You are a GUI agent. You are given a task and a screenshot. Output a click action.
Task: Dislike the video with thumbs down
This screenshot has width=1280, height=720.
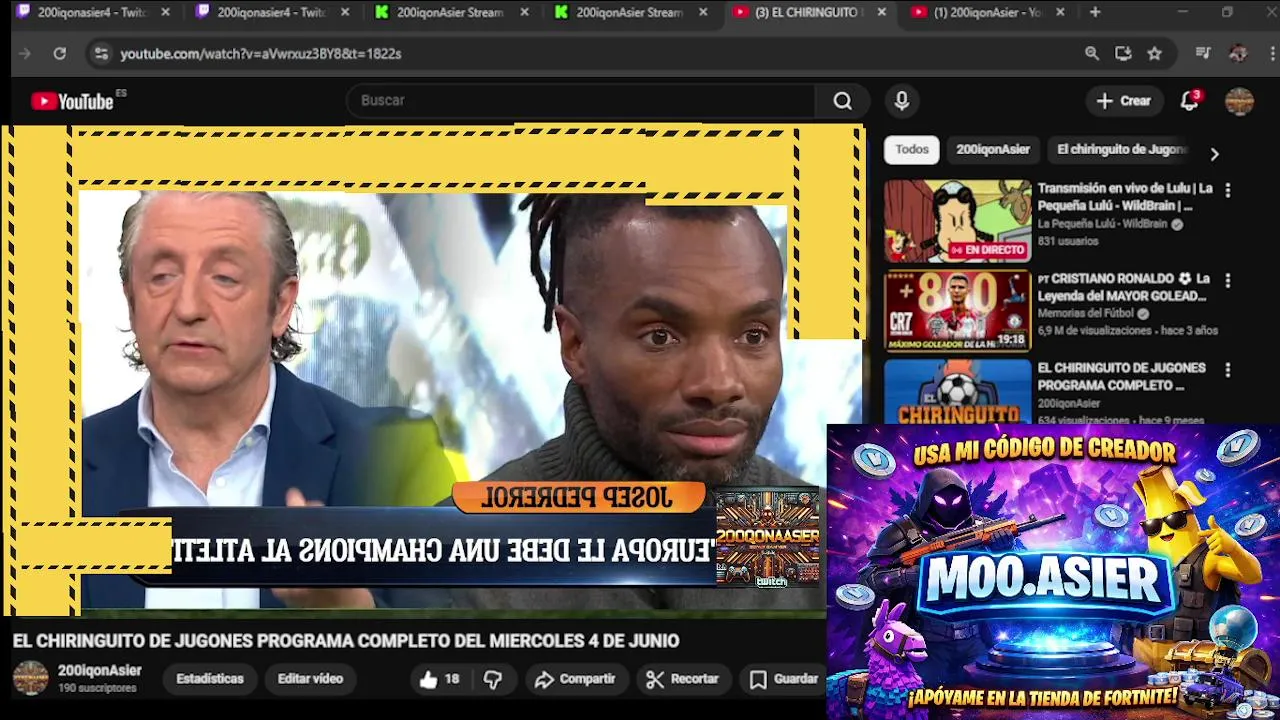(493, 680)
